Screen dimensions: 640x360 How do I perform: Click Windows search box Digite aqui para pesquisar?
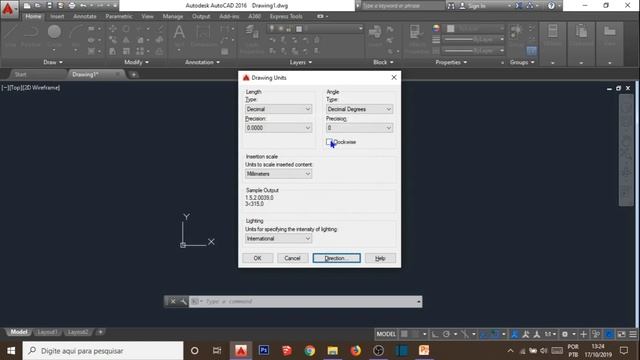point(103,351)
